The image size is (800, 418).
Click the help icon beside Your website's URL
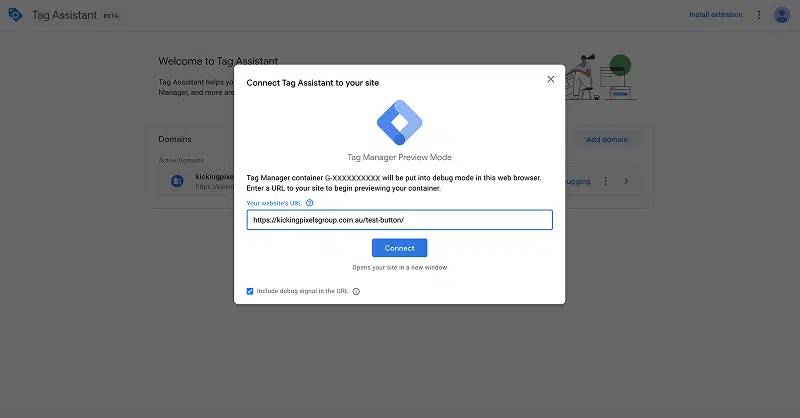(309, 203)
